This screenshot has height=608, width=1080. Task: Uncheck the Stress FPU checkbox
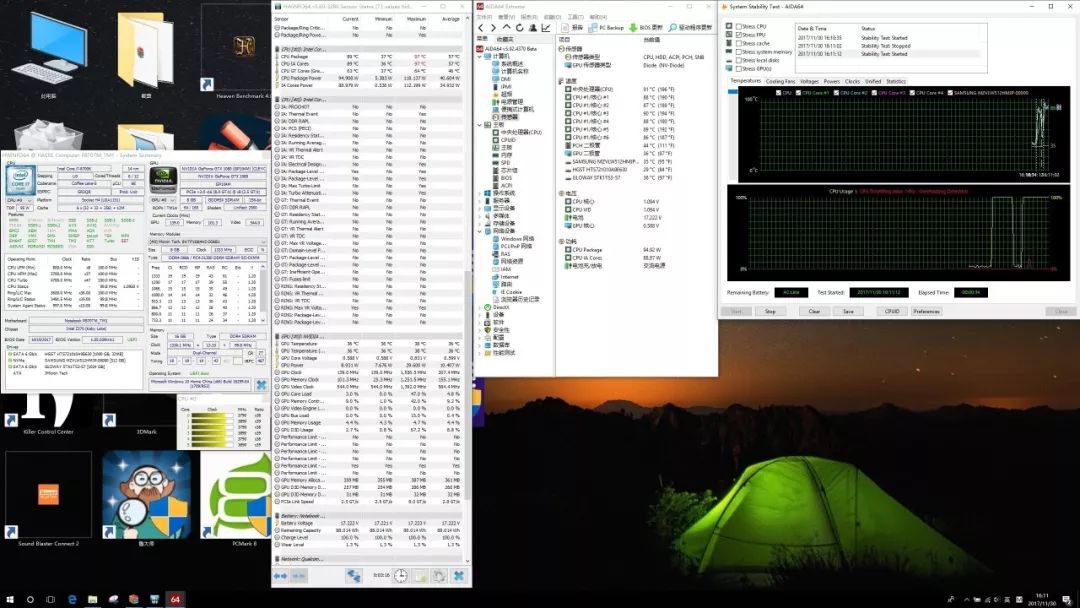739,35
